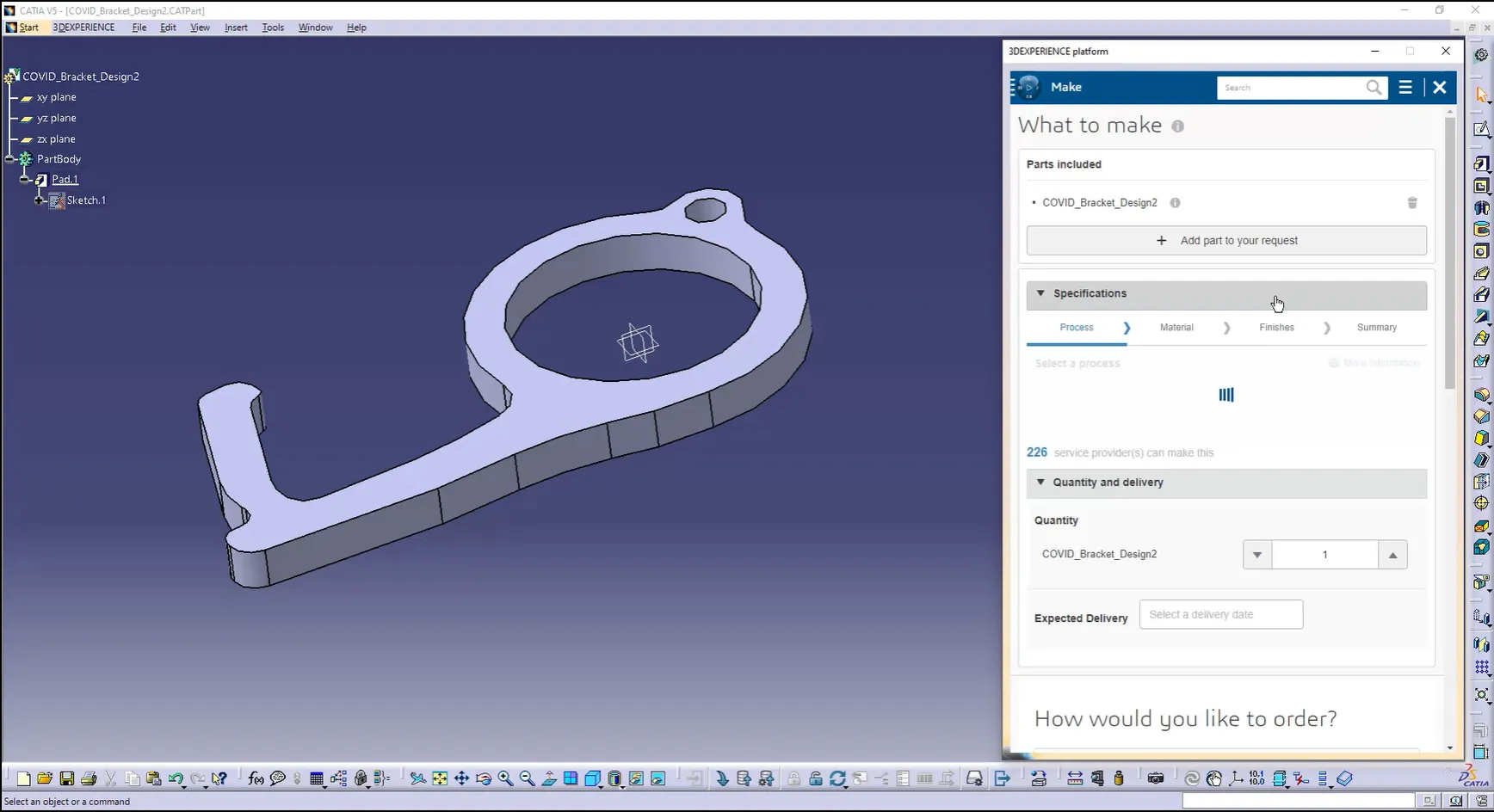Click the Sketcher icon in right toolbar
The image size is (1494, 812).
(1481, 129)
